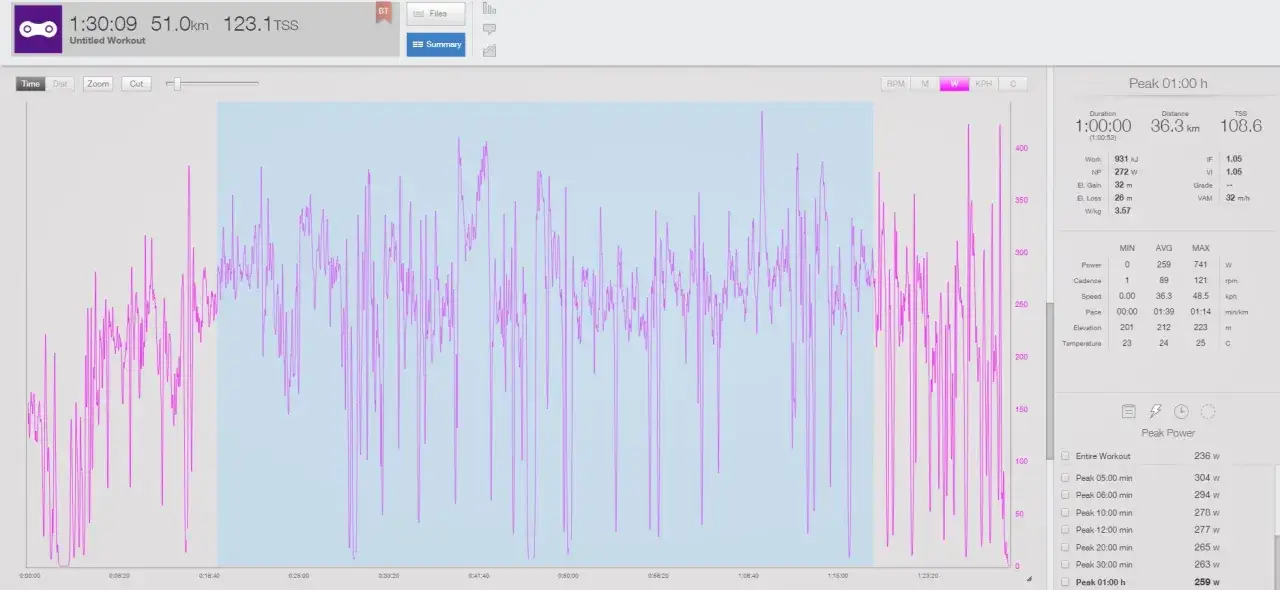Check the Peak 05:00 min checkbox

1065,478
